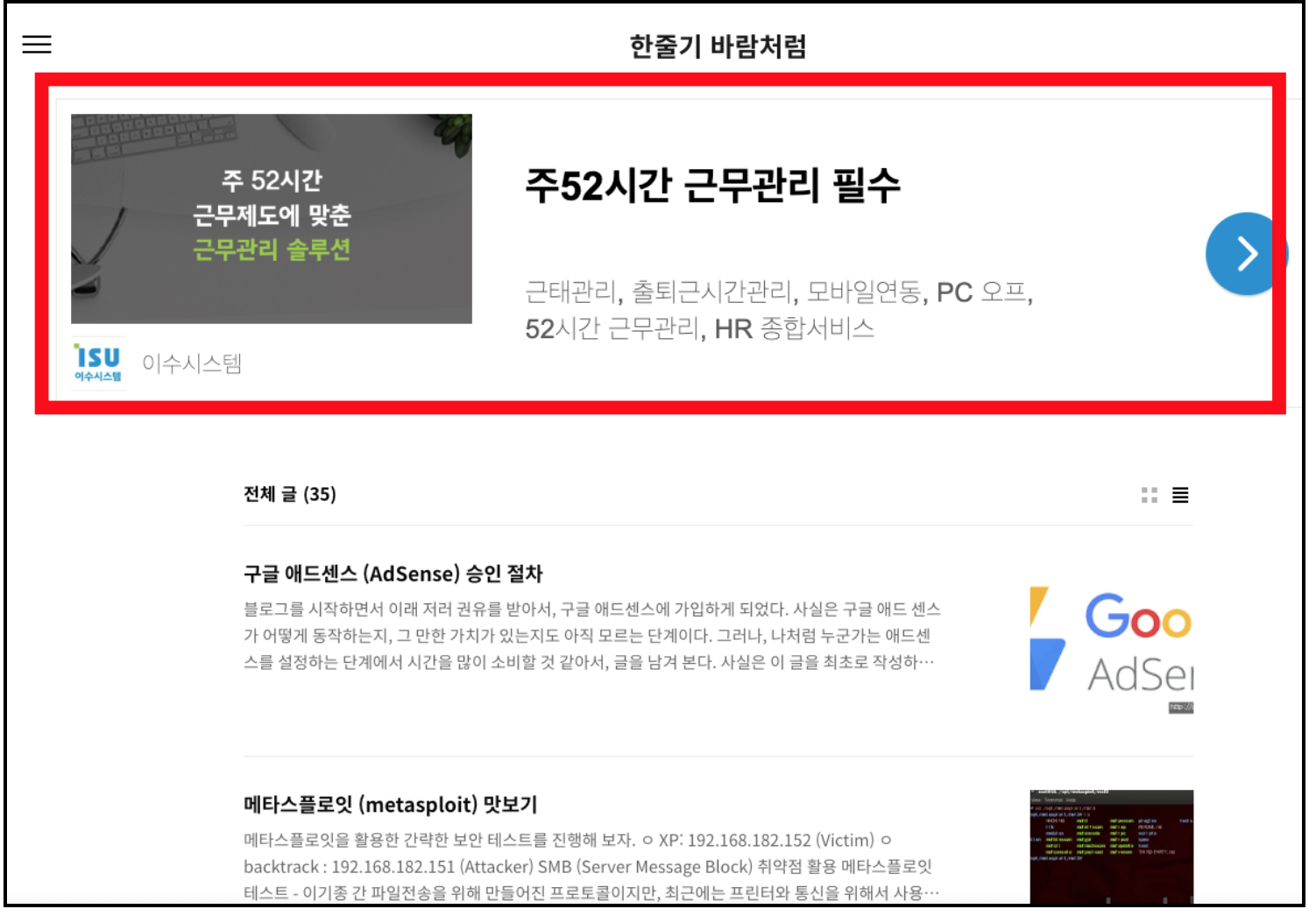Click the Google AdSense post thumbnail
This screenshot has width=1316, height=916.
[1111, 650]
